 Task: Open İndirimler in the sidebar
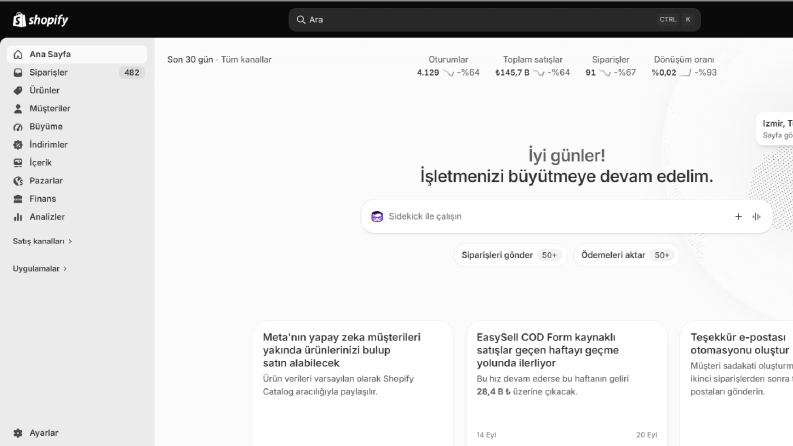tap(77, 145)
